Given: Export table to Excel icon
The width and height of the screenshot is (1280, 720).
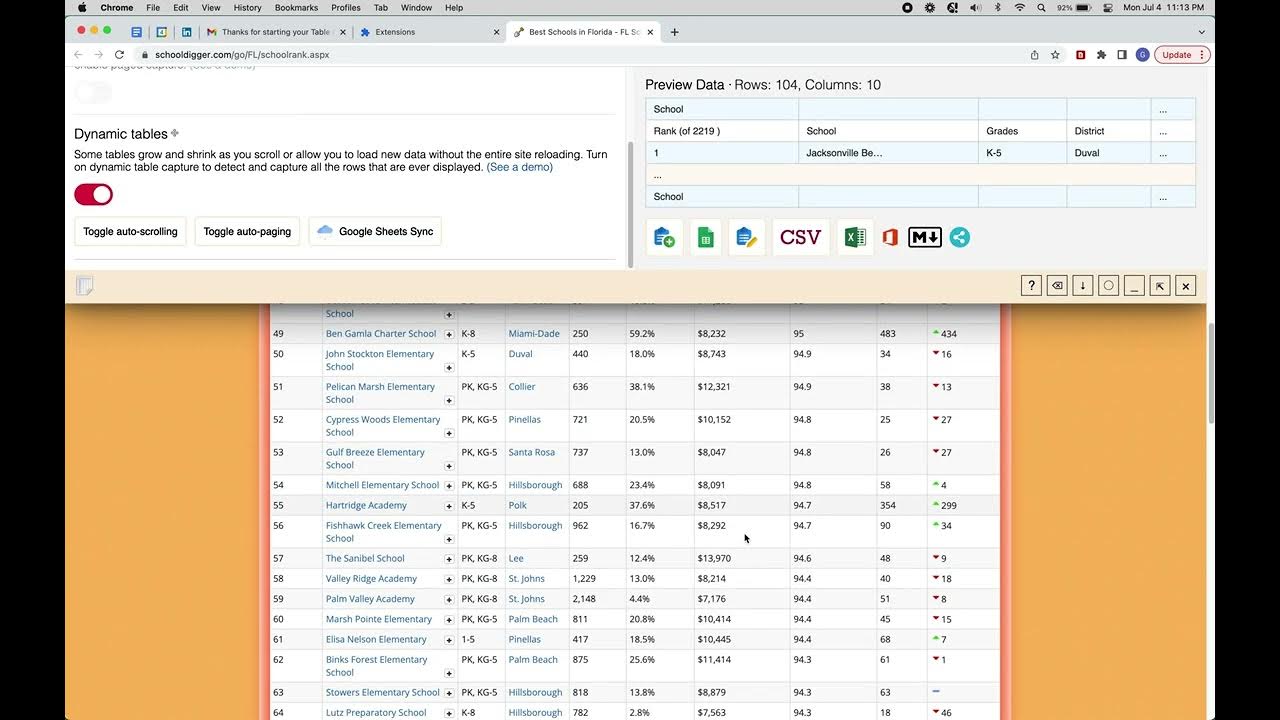Looking at the screenshot, I should pyautogui.click(x=855, y=237).
